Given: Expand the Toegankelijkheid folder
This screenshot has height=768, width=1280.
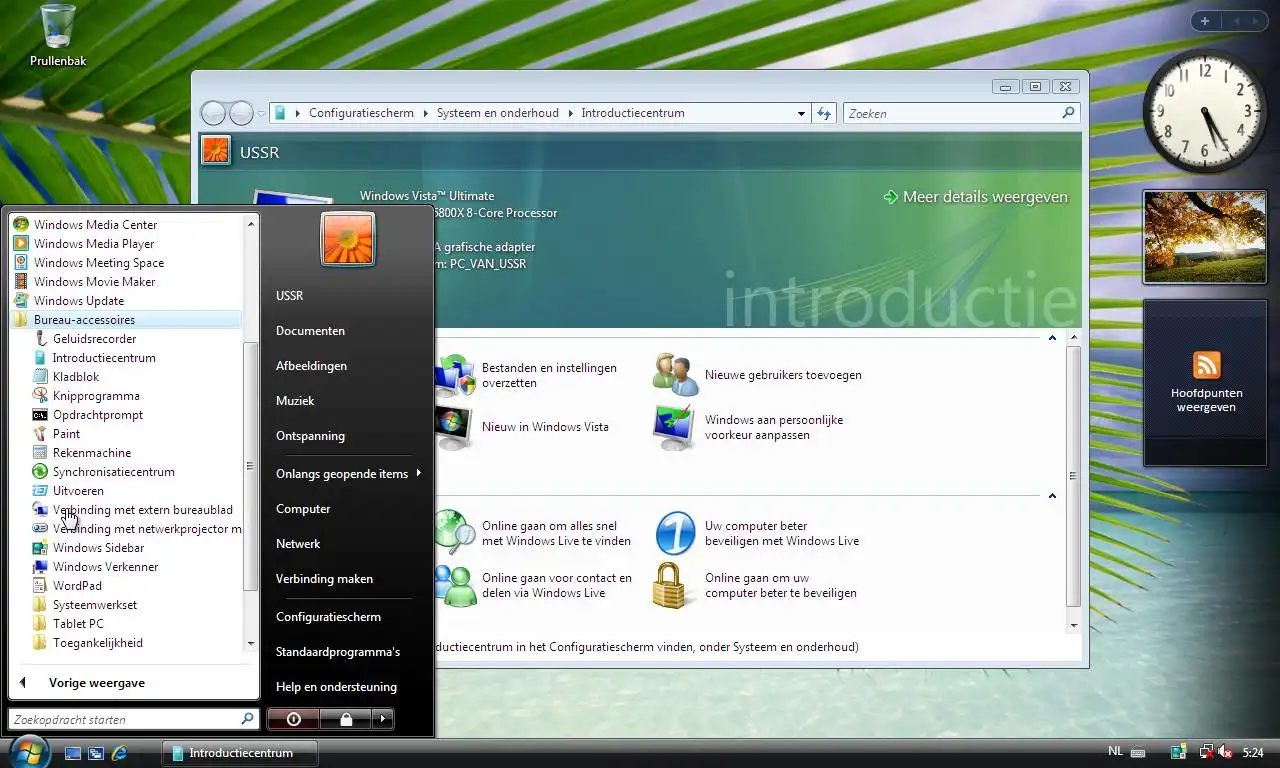Looking at the screenshot, I should [88, 643].
